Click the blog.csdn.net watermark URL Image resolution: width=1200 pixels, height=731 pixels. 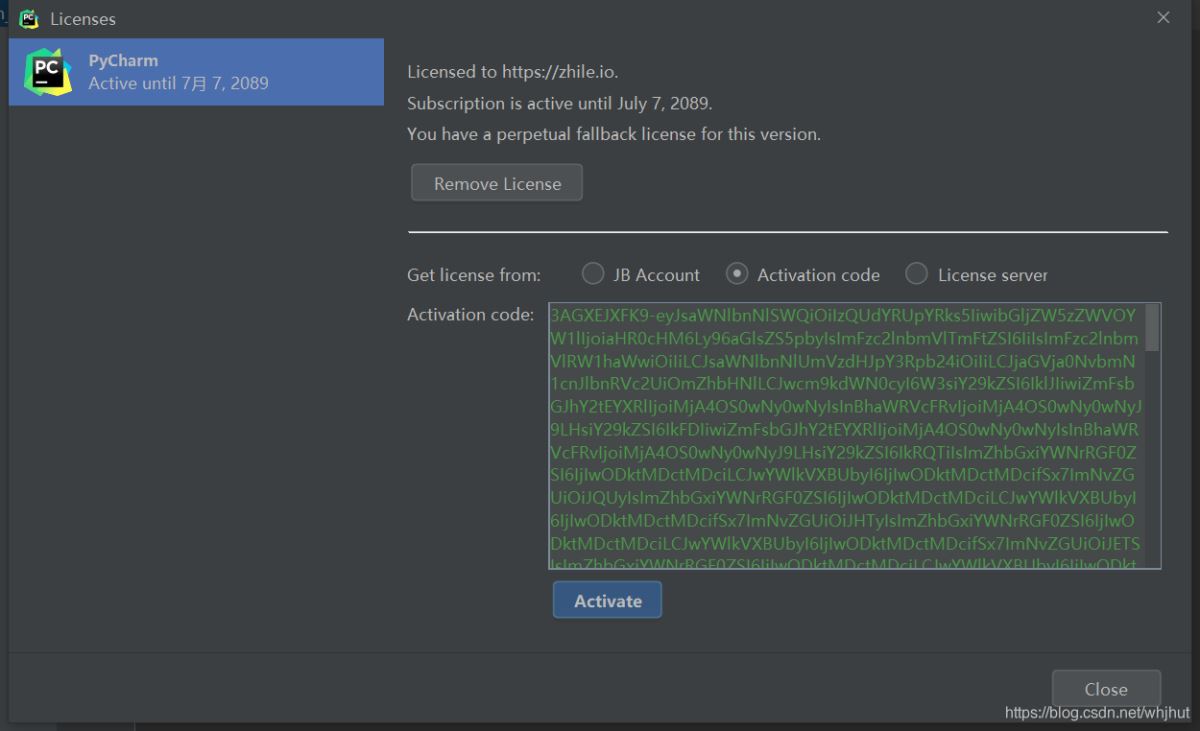(1096, 713)
